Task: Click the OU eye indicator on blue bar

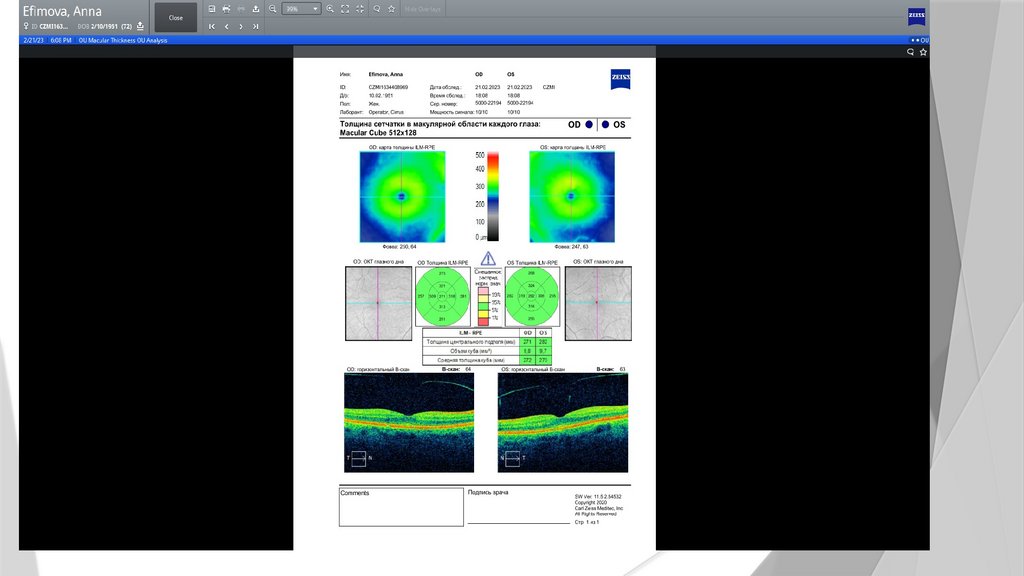Action: point(920,40)
